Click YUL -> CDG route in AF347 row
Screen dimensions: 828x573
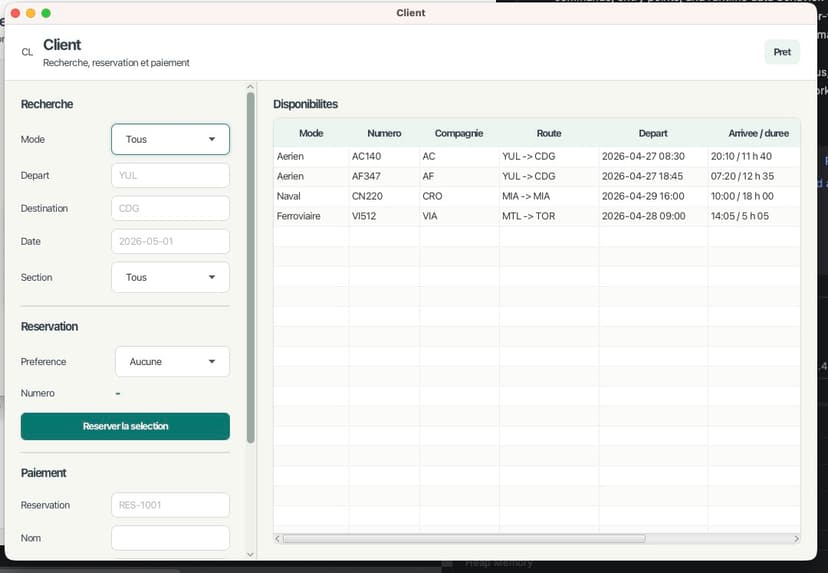pyautogui.click(x=549, y=176)
